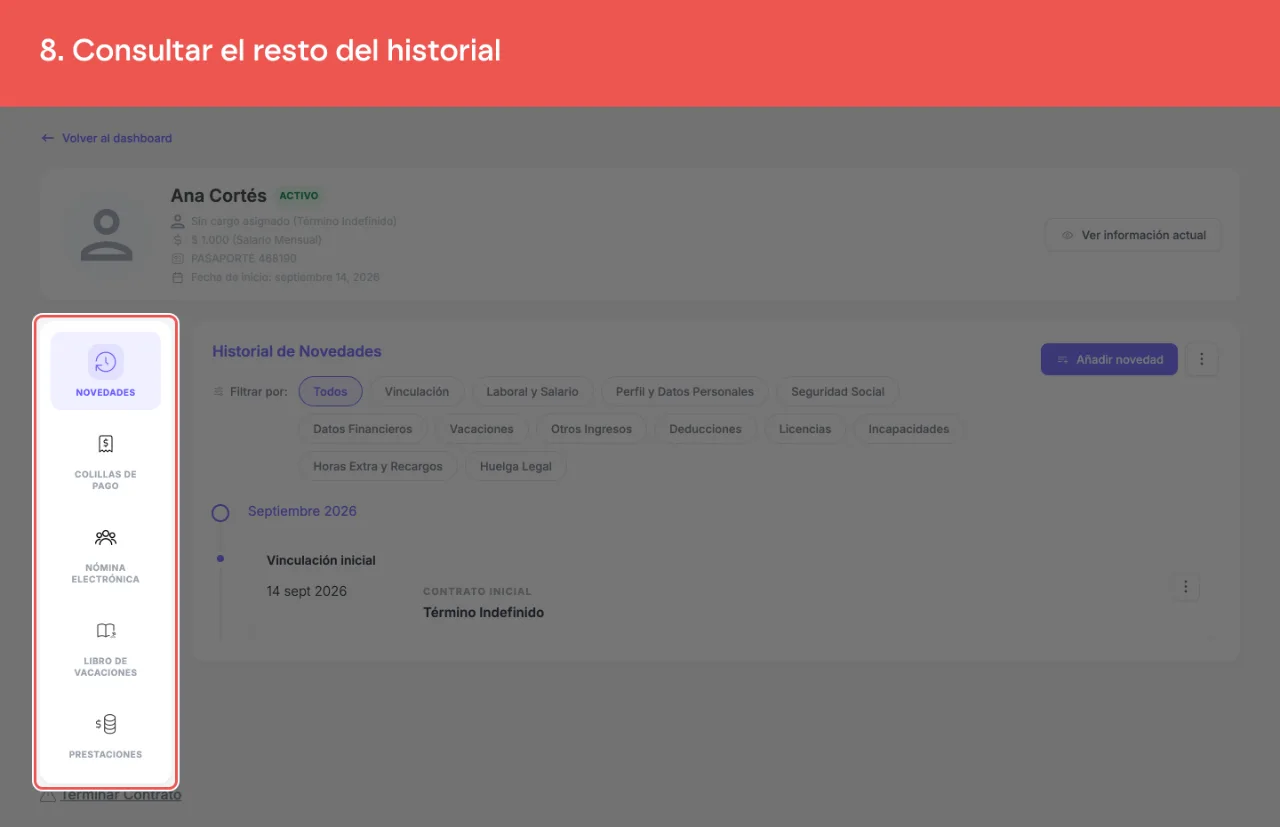Click the Vinculación inicial entry title

tap(321, 560)
